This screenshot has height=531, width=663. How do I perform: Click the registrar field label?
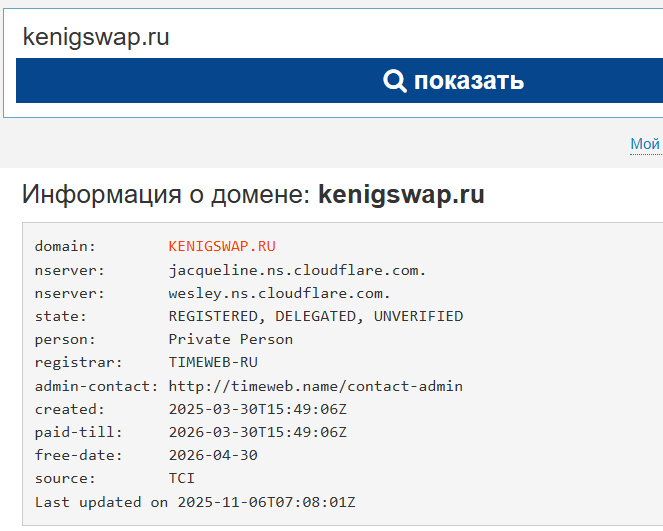pyautogui.click(x=79, y=363)
